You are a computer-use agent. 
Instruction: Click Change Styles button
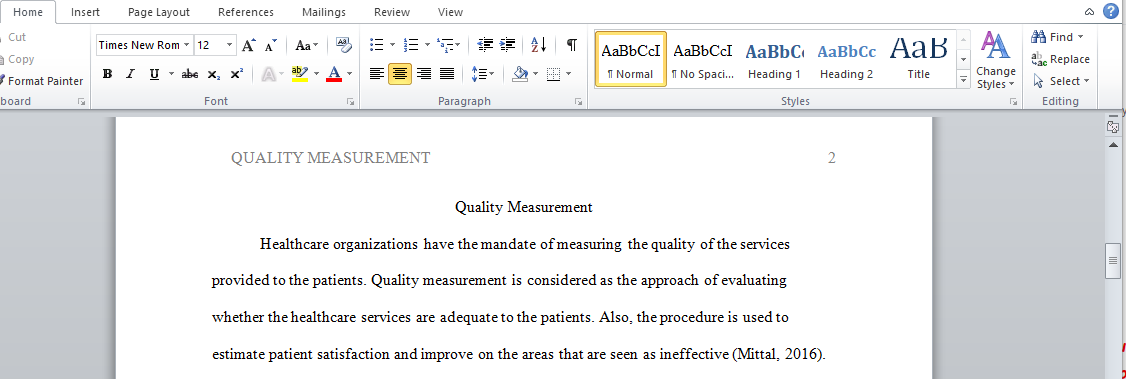[x=995, y=60]
